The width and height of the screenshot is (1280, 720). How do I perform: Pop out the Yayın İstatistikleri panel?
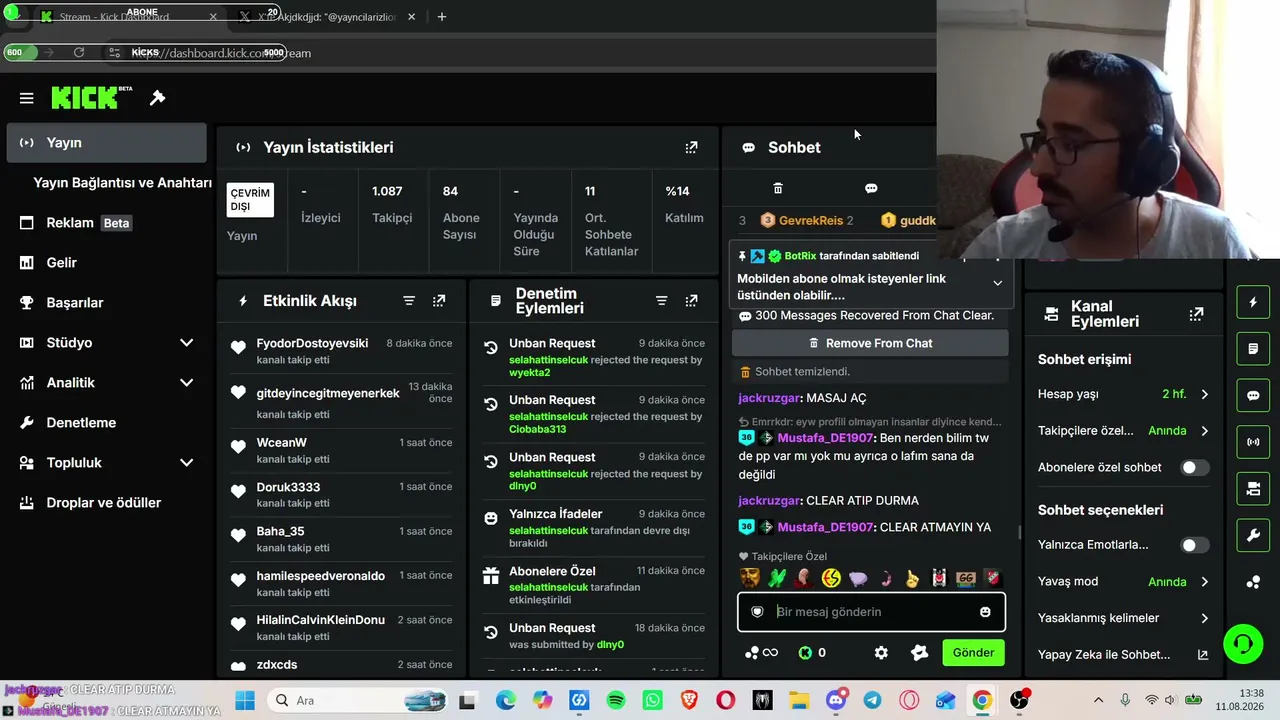tap(691, 147)
